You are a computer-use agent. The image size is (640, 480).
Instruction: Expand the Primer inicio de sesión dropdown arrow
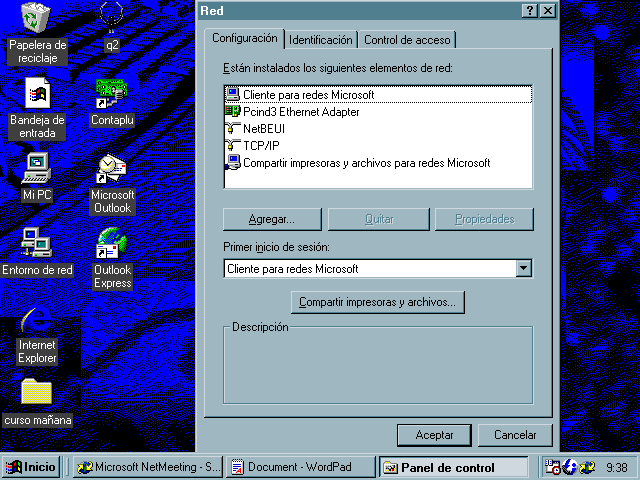point(524,269)
